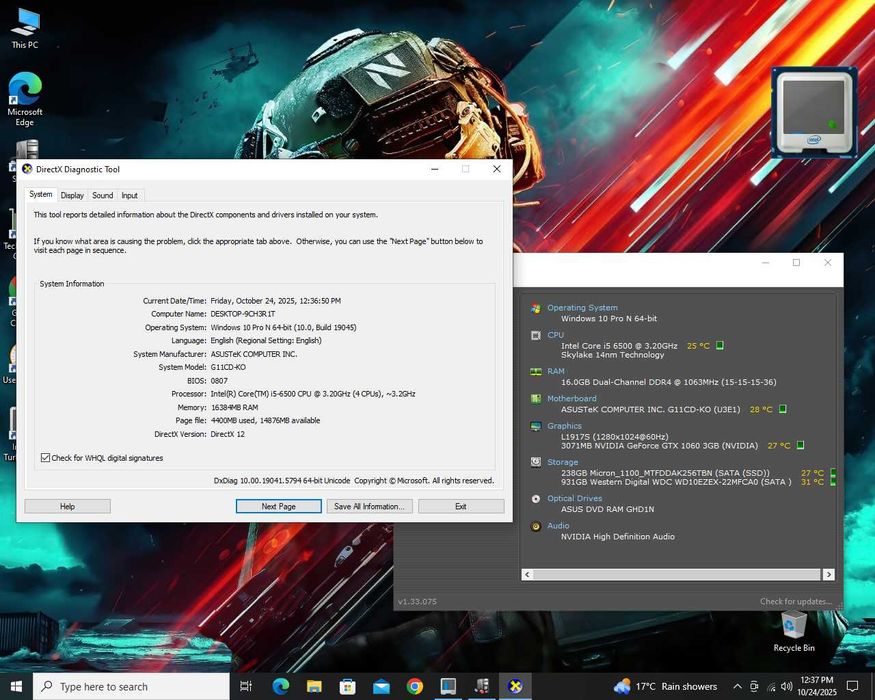
Task: Open Task View from the taskbar
Action: (x=246, y=686)
